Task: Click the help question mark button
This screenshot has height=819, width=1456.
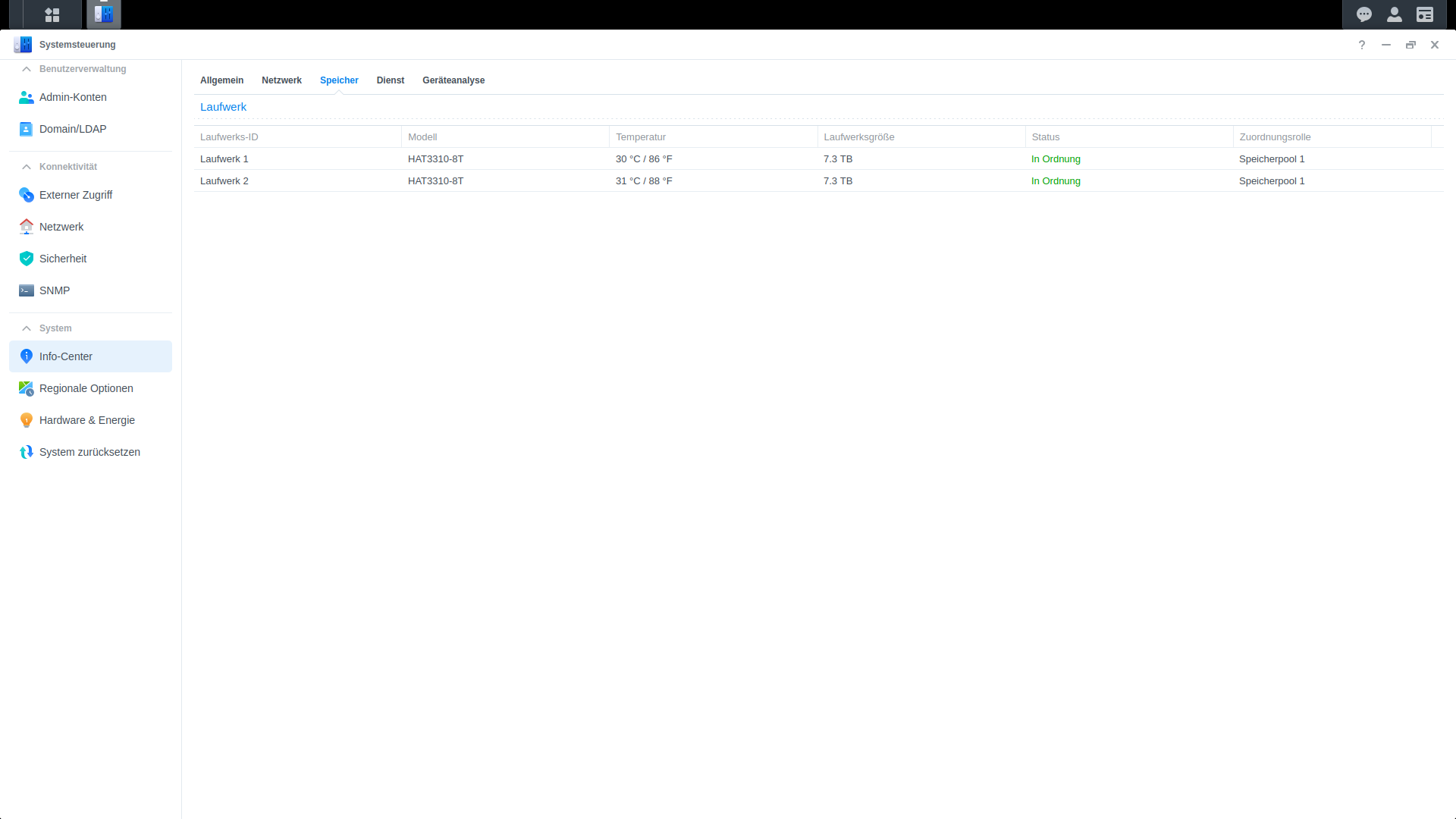Action: coord(1362,45)
